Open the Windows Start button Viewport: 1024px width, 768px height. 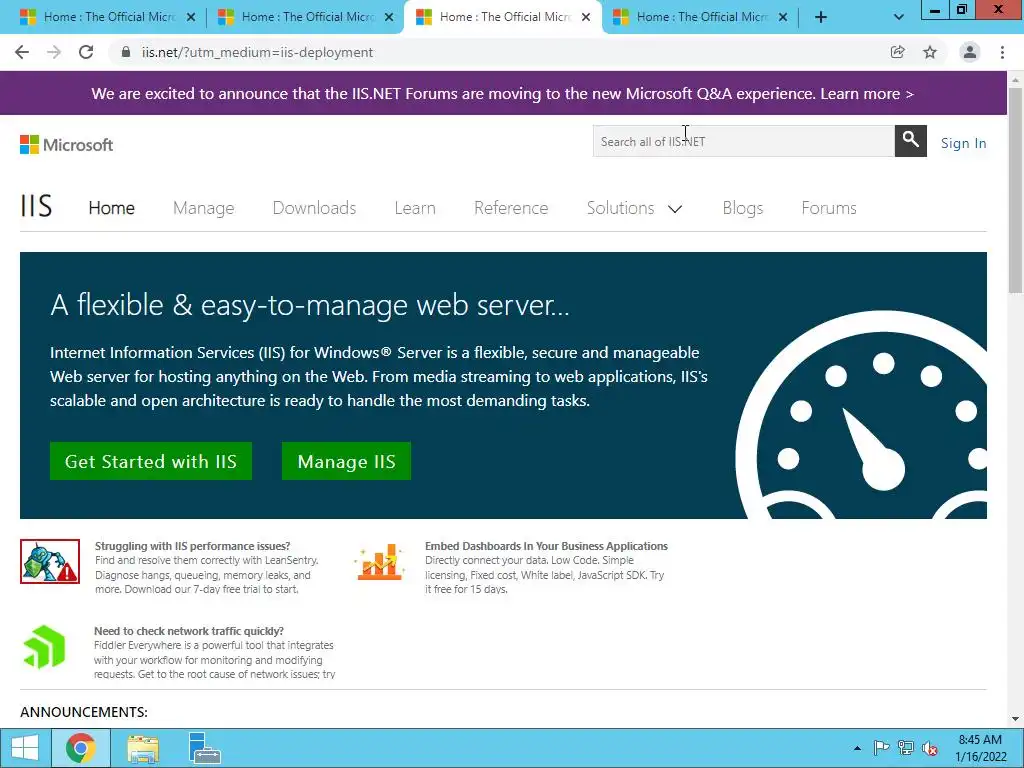(25, 748)
